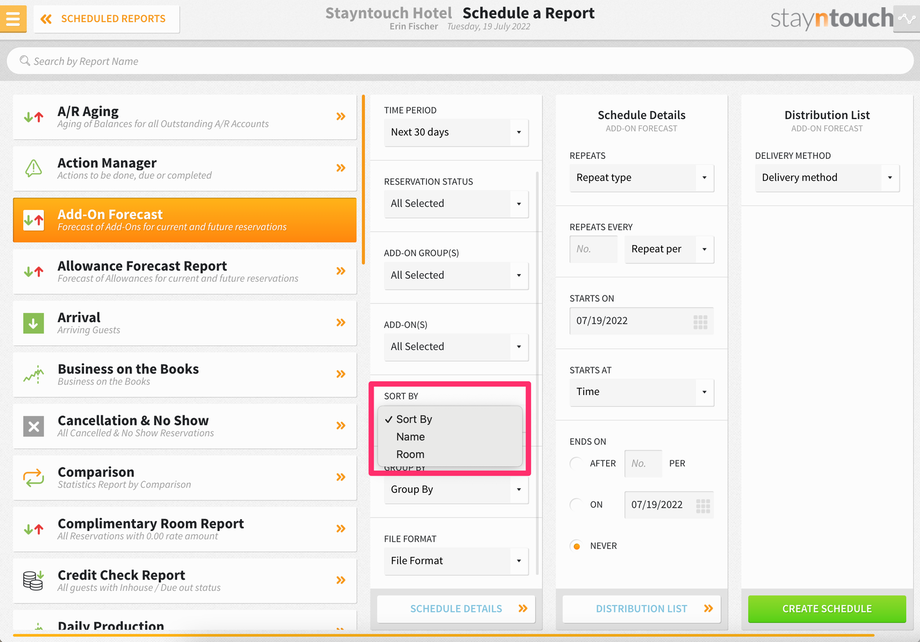The image size is (920, 642).
Task: Open the Reservation Status dropdown
Action: (x=456, y=204)
